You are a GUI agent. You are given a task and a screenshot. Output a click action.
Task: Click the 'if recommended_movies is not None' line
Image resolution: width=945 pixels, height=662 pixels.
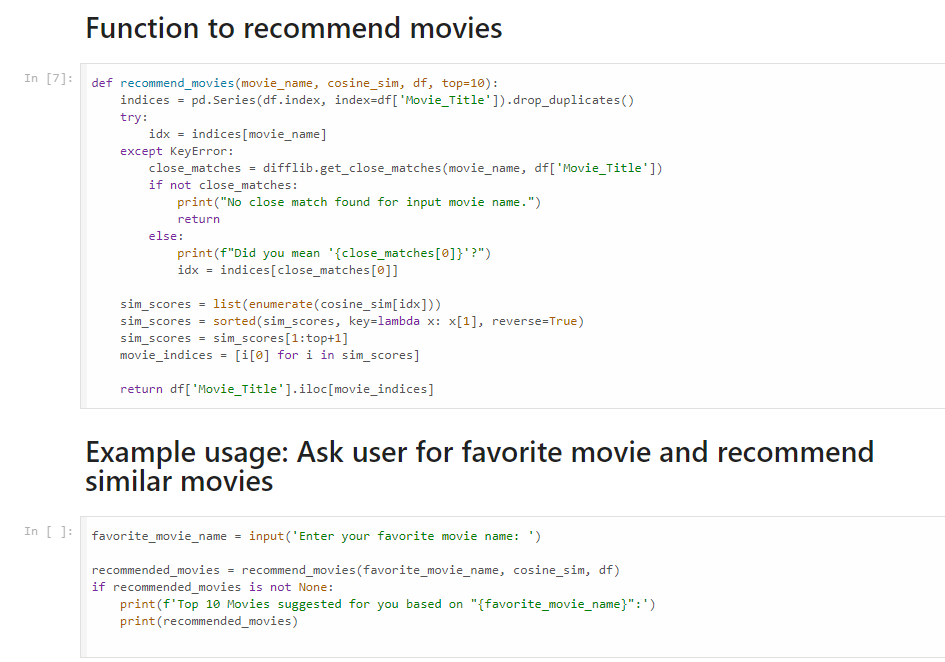pyautogui.click(x=212, y=587)
